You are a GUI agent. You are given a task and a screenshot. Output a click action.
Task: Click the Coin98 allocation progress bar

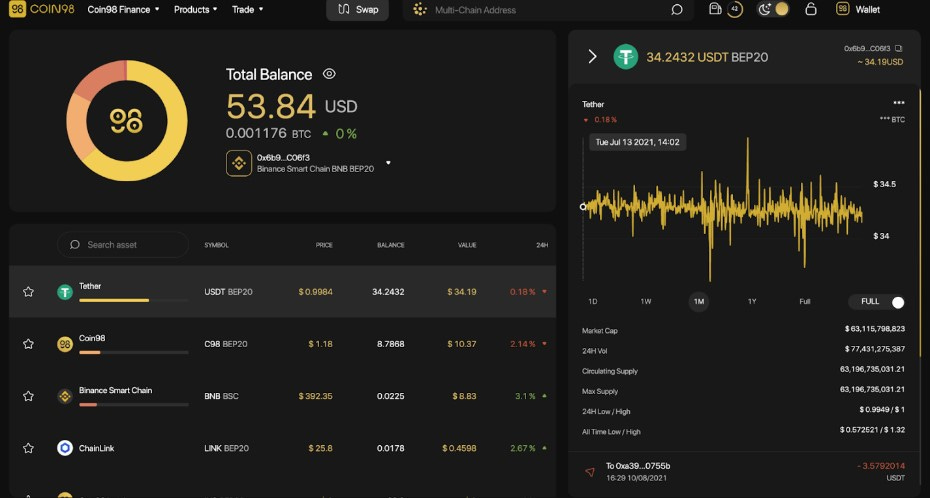(x=133, y=353)
